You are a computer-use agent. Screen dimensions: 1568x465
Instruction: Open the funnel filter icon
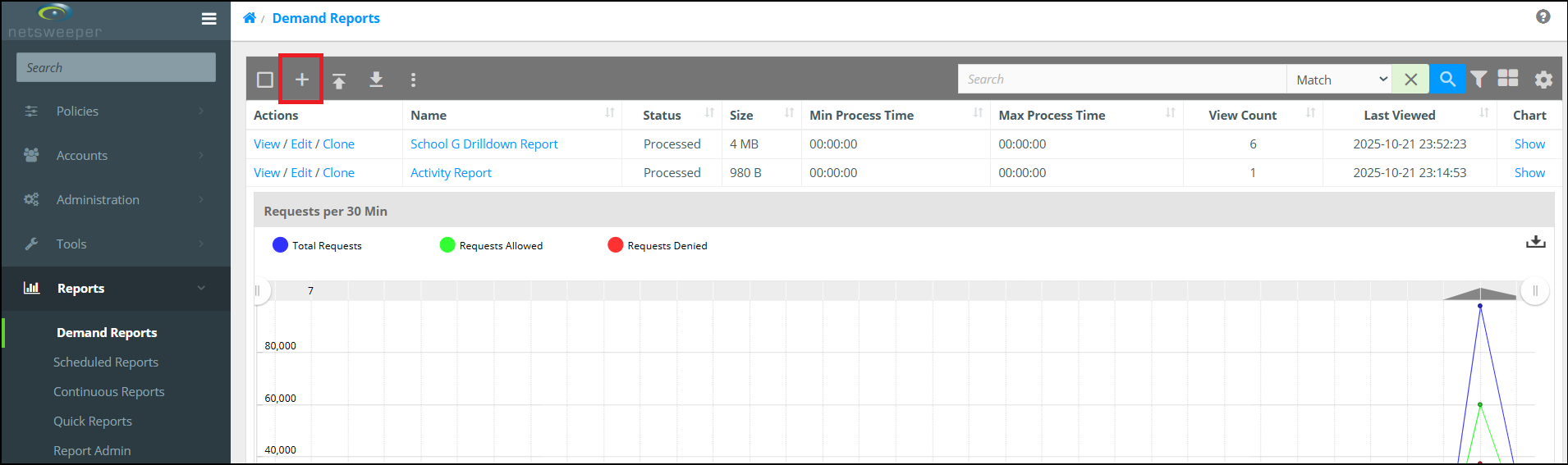coord(1479,79)
